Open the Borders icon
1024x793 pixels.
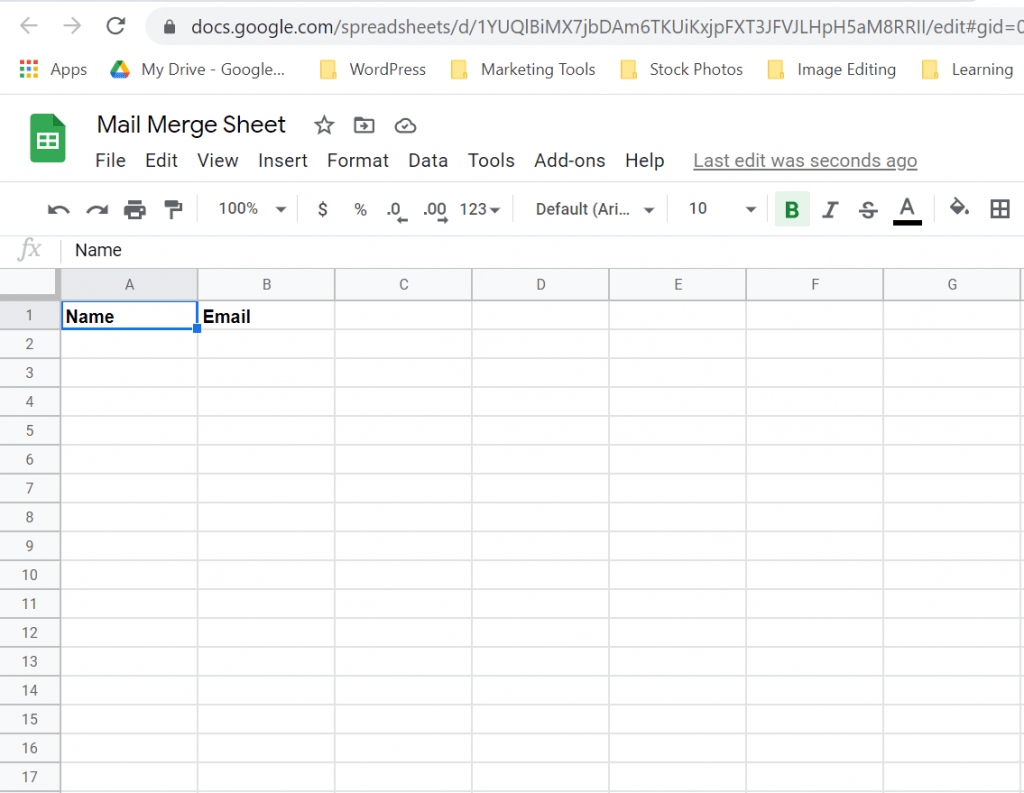pyautogui.click(x=999, y=209)
